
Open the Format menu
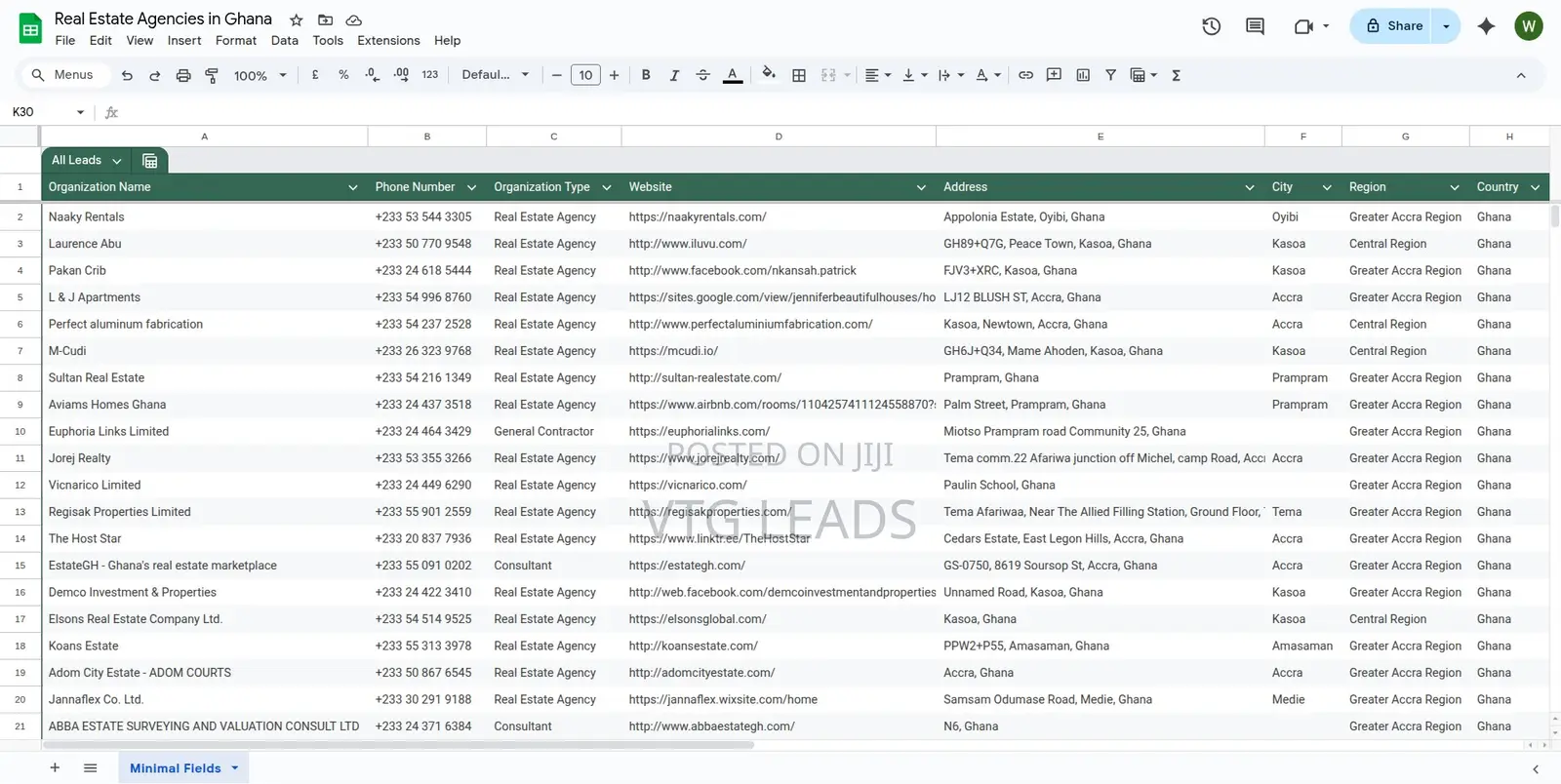236,41
